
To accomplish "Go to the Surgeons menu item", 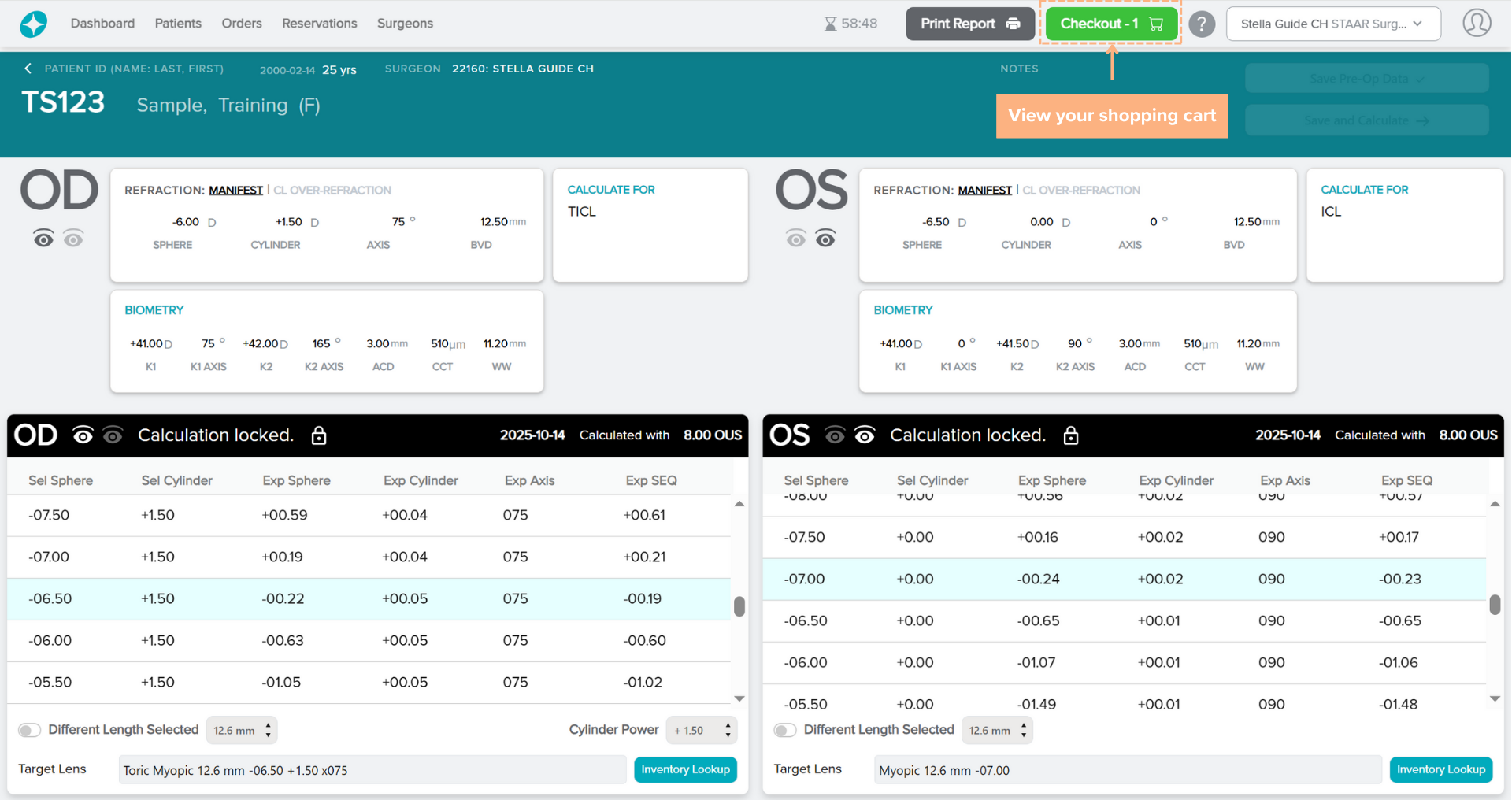I will click(405, 24).
